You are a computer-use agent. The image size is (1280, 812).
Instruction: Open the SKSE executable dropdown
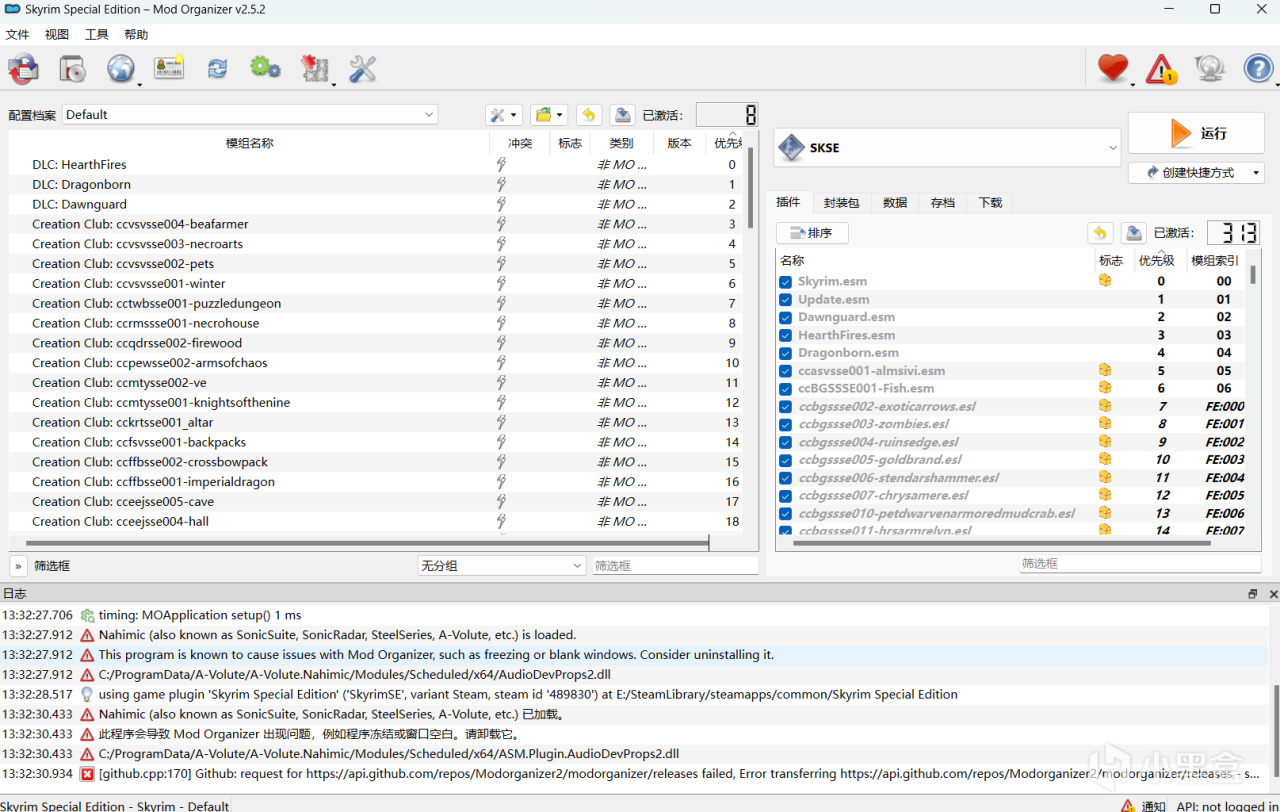click(947, 148)
